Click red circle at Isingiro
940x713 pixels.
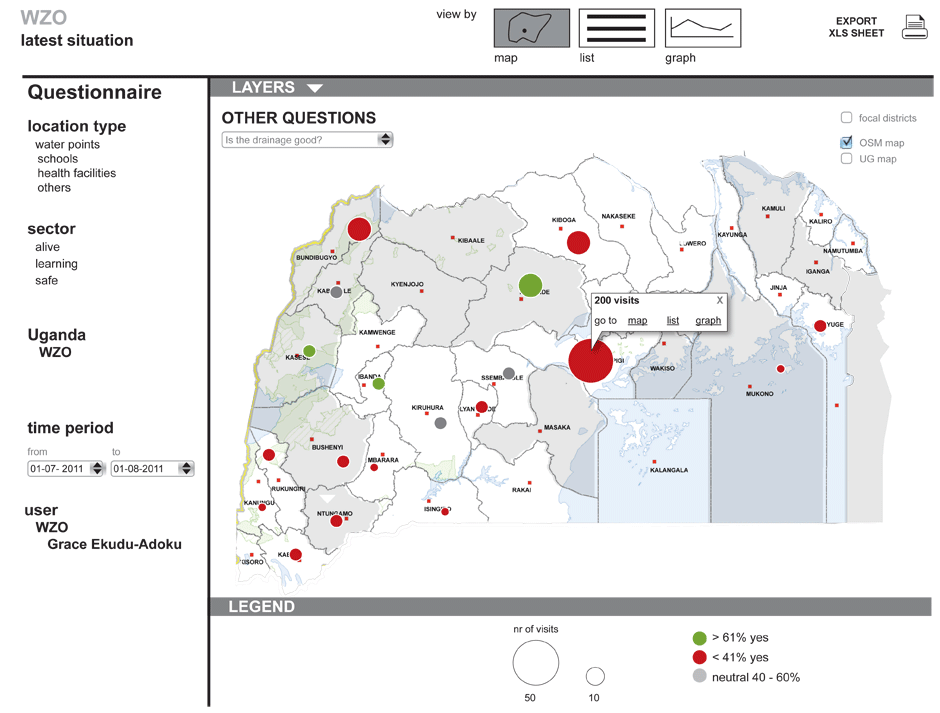tap(445, 512)
